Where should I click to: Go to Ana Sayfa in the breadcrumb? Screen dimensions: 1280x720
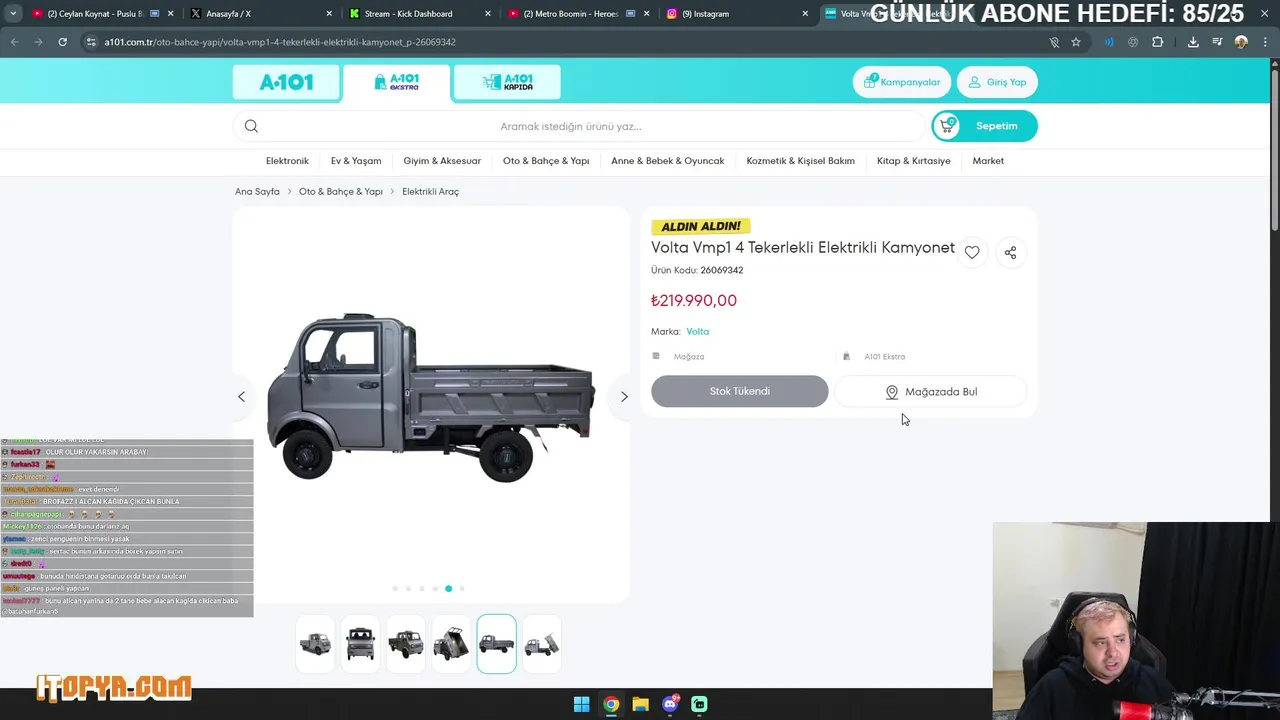pos(257,191)
